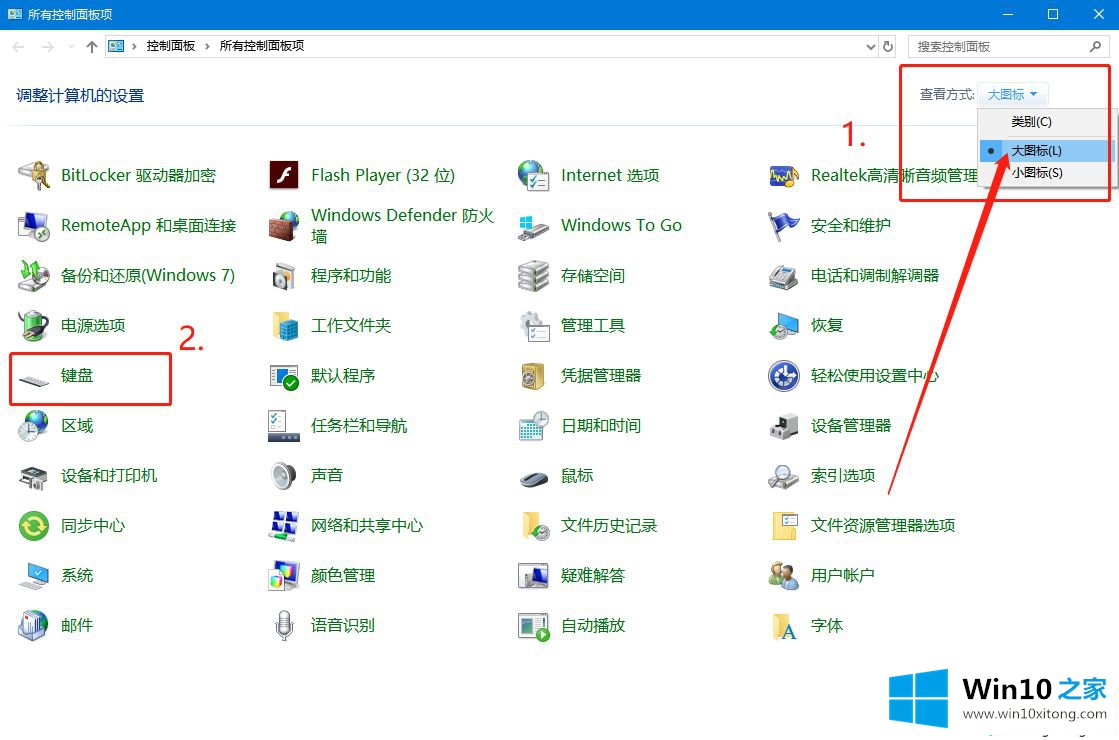1119x740 pixels.
Task: Open 工作文件夹 icon
Action: point(285,325)
